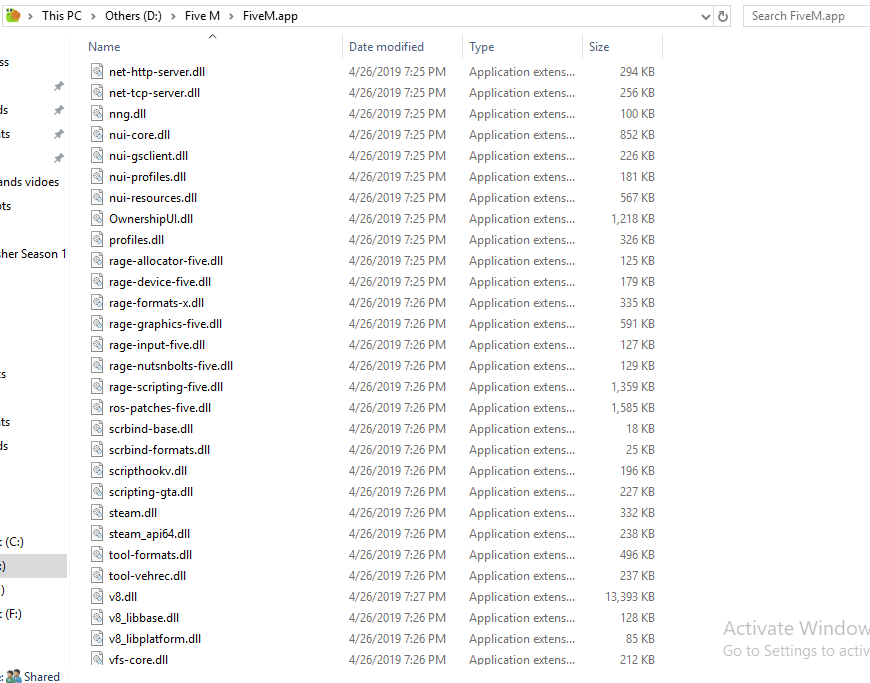
Task: Expand the chevron after Five M
Action: 231,16
